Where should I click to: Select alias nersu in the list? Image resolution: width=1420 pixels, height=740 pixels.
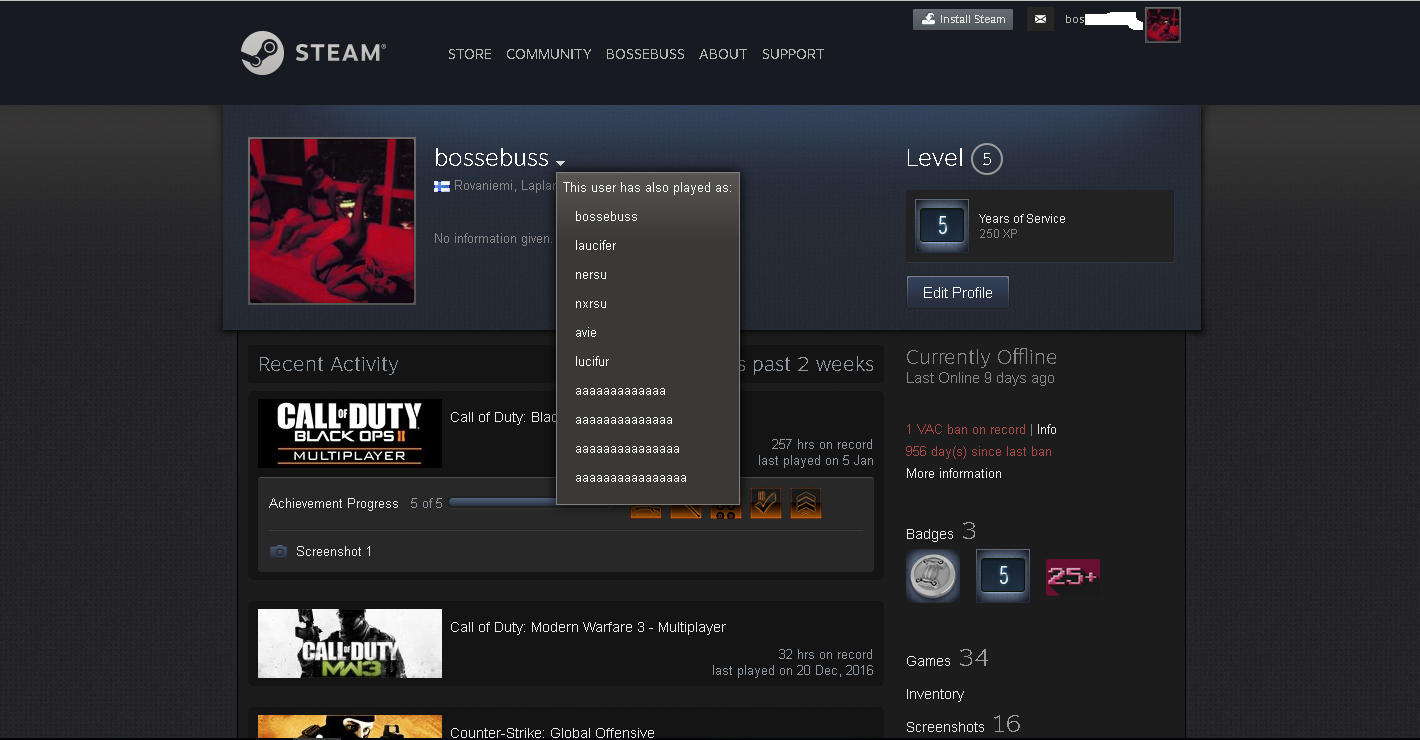pyautogui.click(x=591, y=275)
